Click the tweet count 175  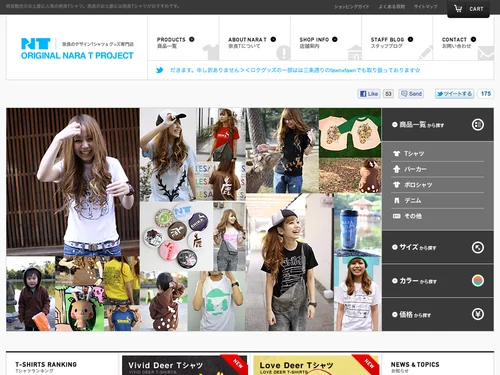coord(486,94)
